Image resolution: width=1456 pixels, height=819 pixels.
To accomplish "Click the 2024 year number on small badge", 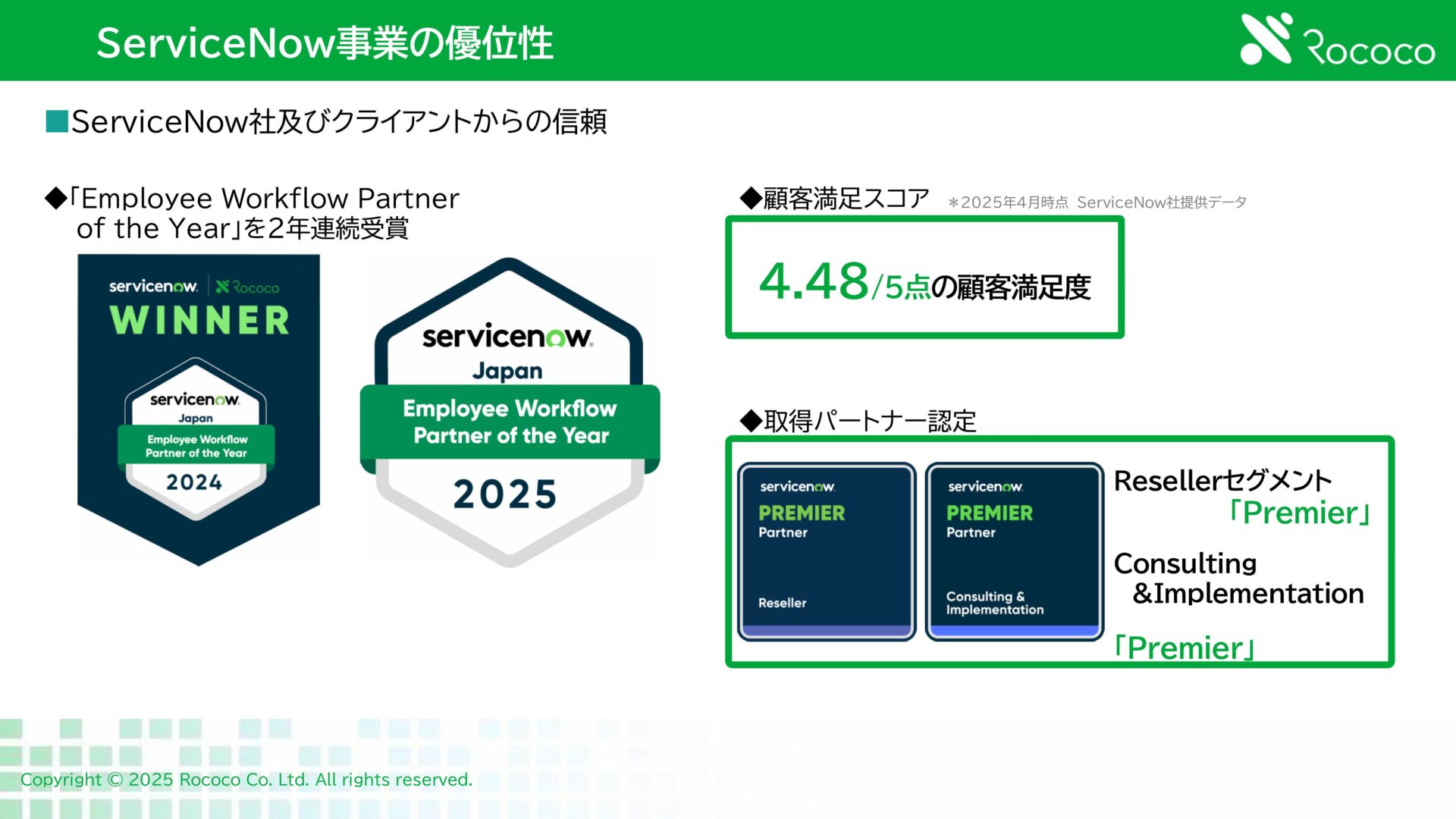I will pos(194,482).
